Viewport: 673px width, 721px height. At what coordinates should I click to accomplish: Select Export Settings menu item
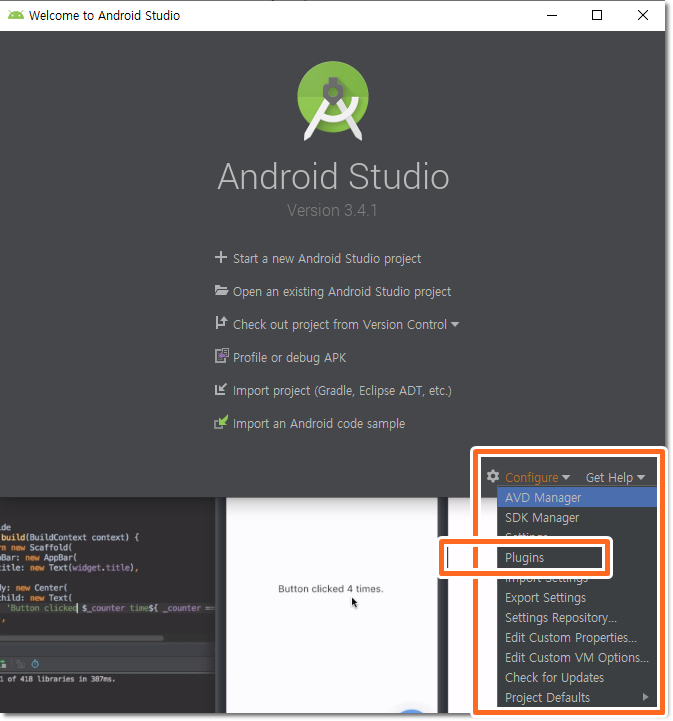(577, 598)
